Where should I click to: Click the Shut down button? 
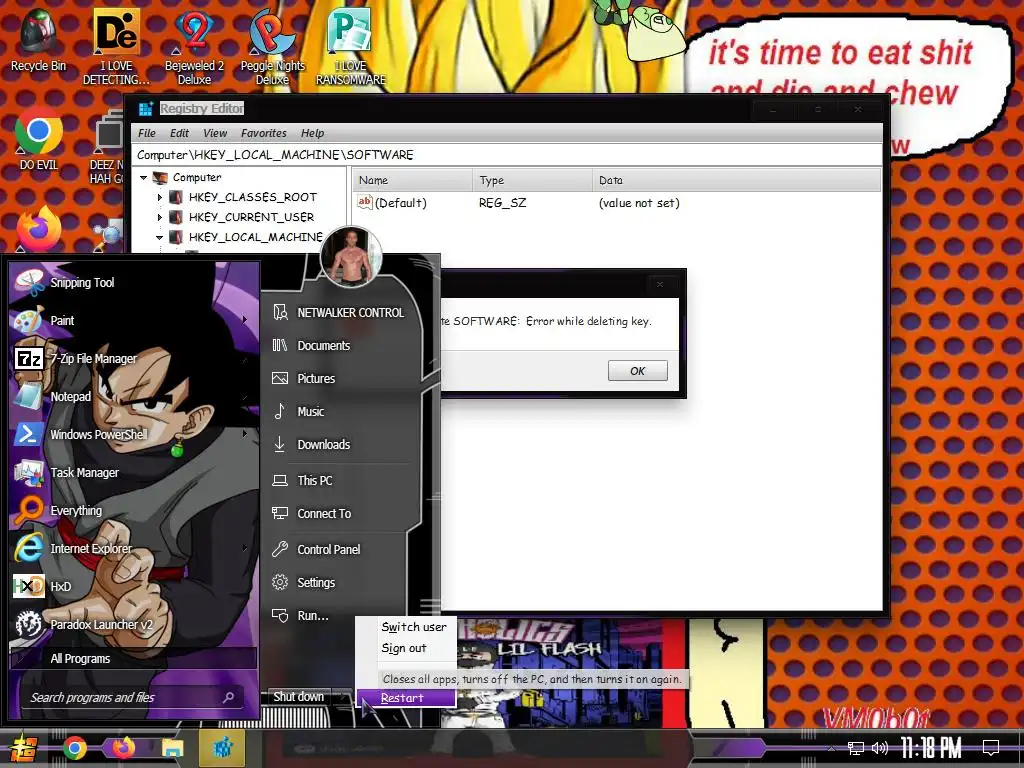(x=298, y=697)
